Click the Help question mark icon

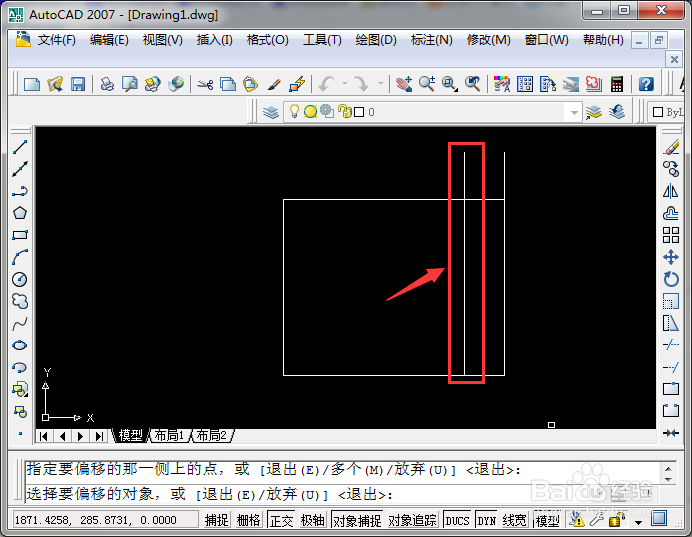coord(646,84)
